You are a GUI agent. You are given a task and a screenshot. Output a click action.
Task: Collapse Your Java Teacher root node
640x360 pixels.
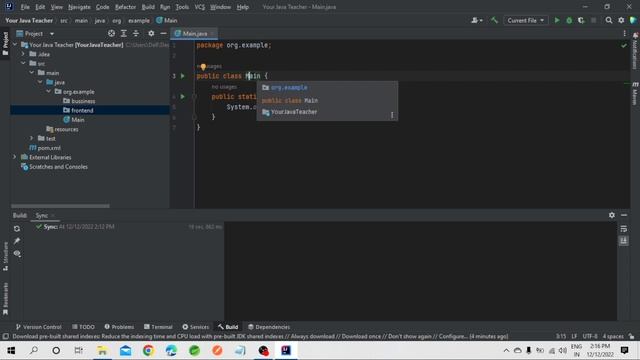coord(15,45)
